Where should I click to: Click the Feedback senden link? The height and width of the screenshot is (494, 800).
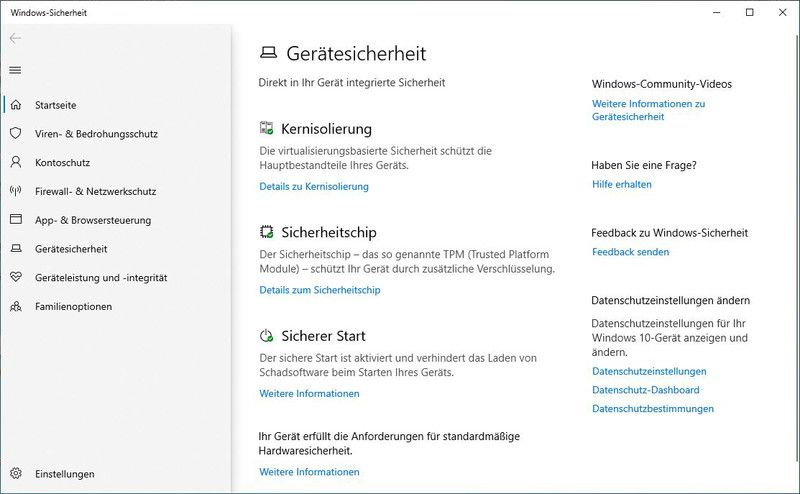click(630, 252)
